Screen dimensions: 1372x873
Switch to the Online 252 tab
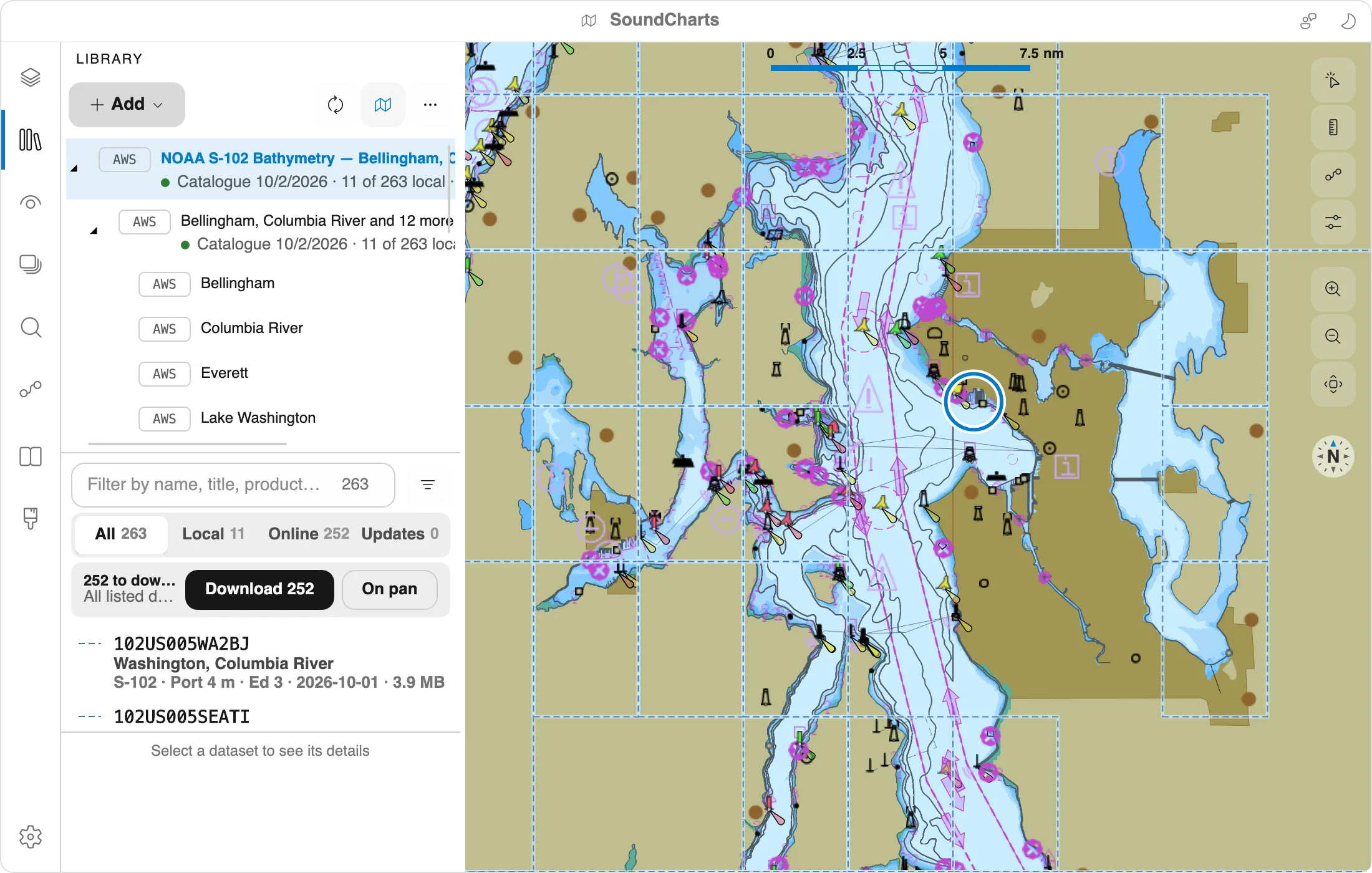[309, 534]
